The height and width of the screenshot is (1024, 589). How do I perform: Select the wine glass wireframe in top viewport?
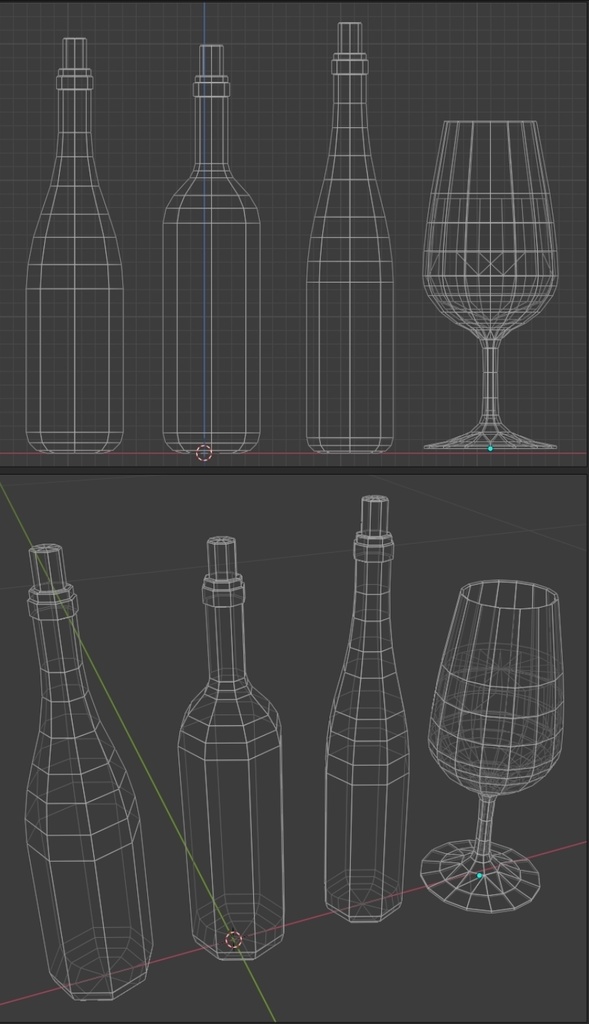[490, 285]
